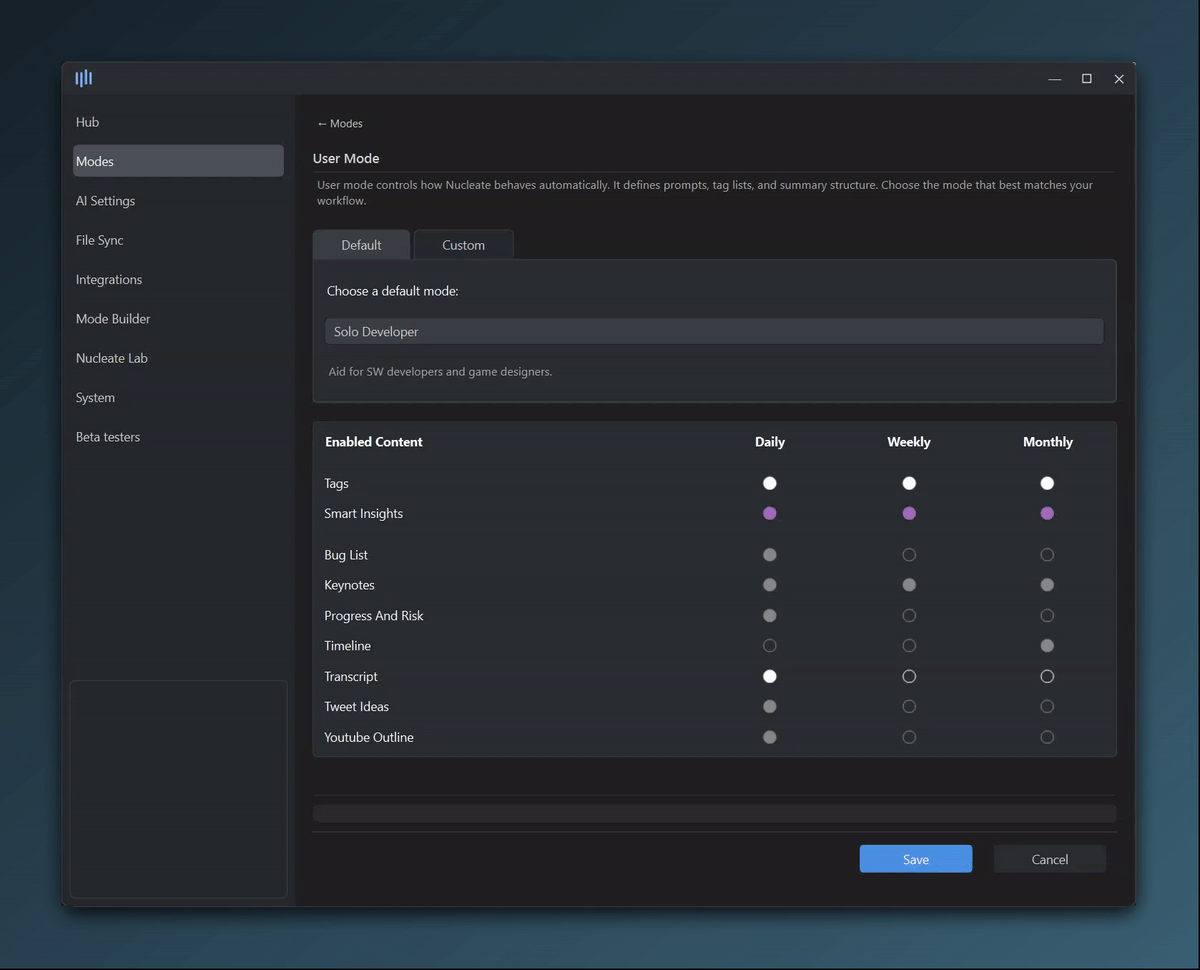
Task: Enable Progress And Risk for Weekly
Action: 909,616
